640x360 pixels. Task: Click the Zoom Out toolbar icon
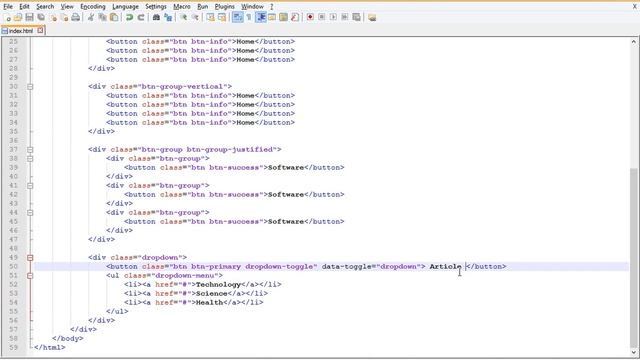tap(195, 18)
